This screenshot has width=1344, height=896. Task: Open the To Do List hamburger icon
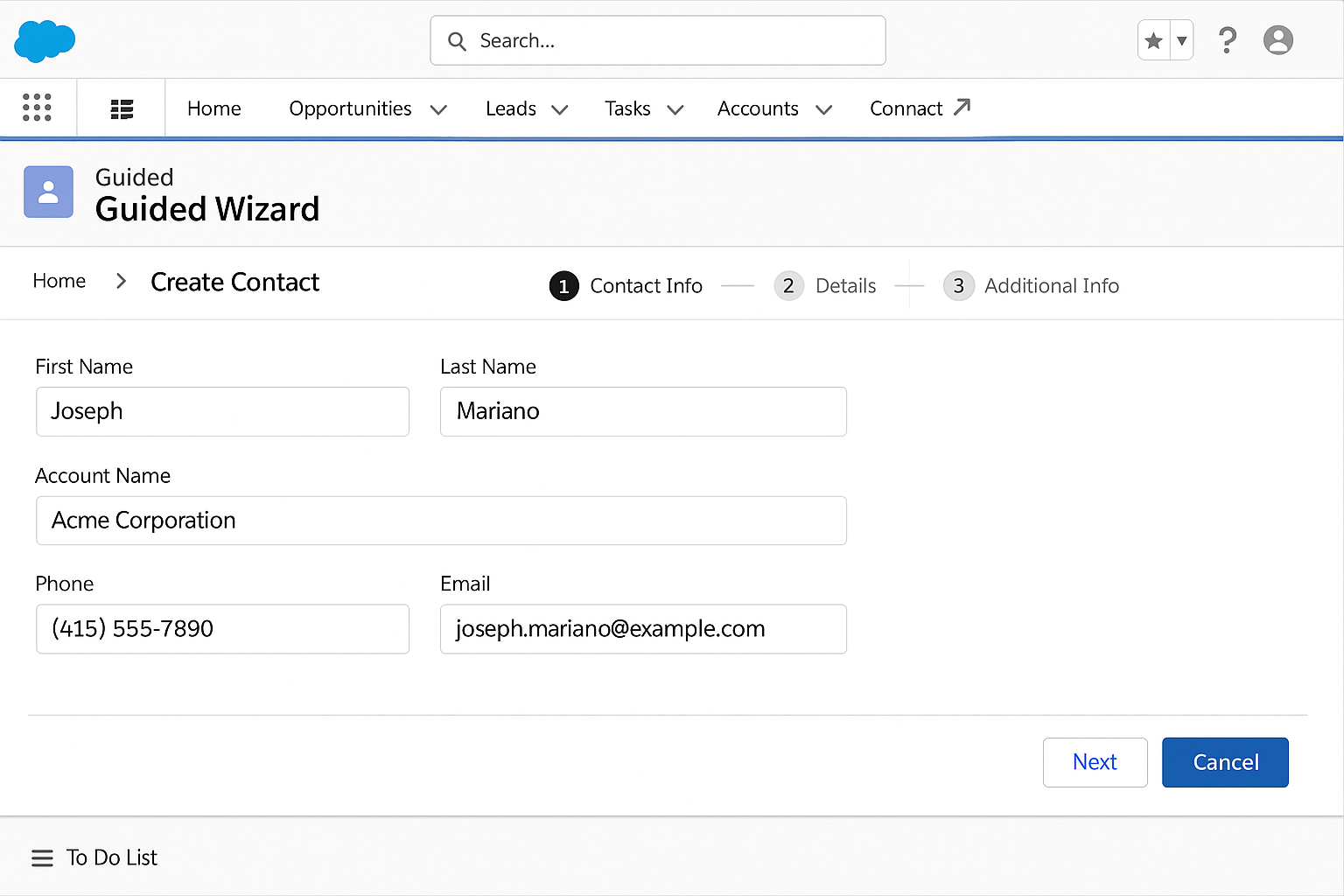click(42, 857)
